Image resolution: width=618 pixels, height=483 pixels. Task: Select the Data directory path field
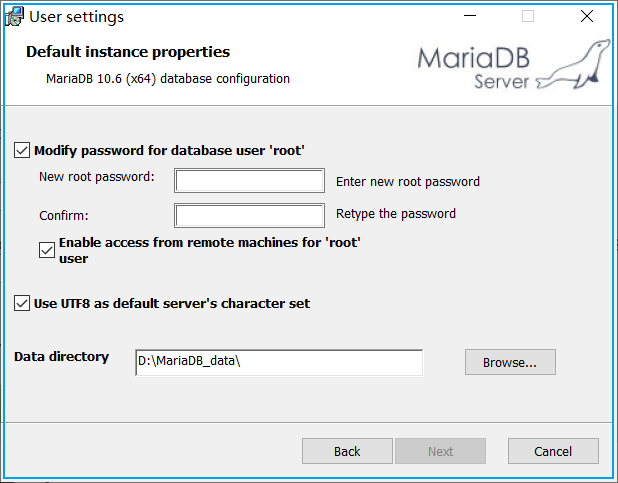(x=278, y=362)
